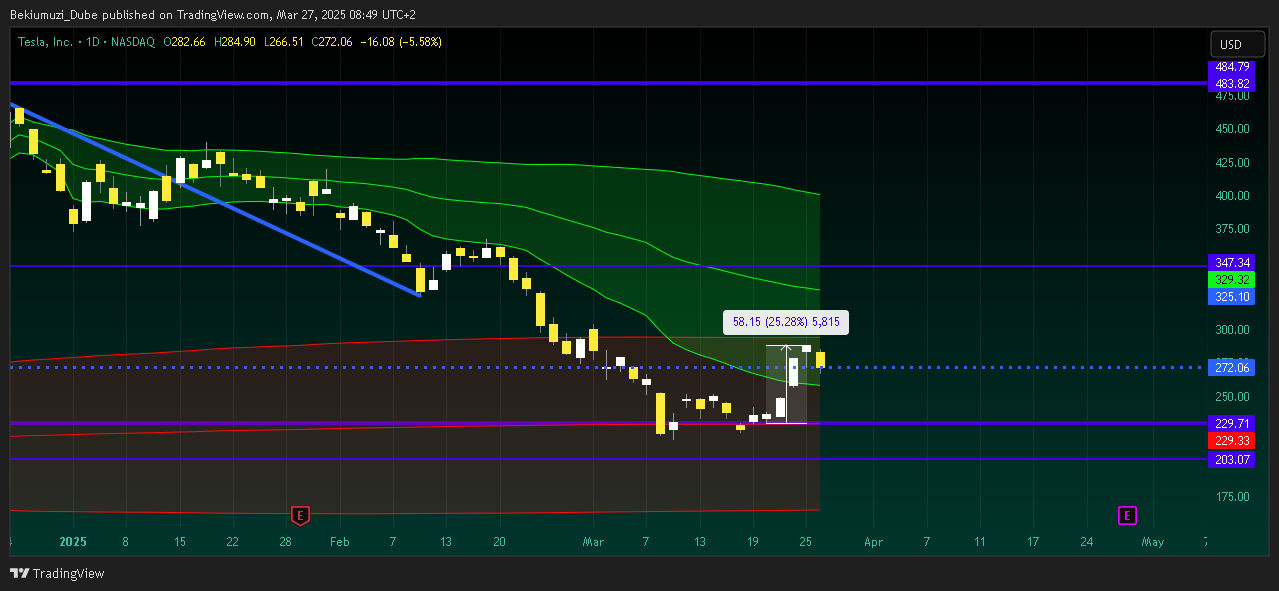Click the 2025 label on time axis
This screenshot has height=591, width=1279.
coord(74,542)
